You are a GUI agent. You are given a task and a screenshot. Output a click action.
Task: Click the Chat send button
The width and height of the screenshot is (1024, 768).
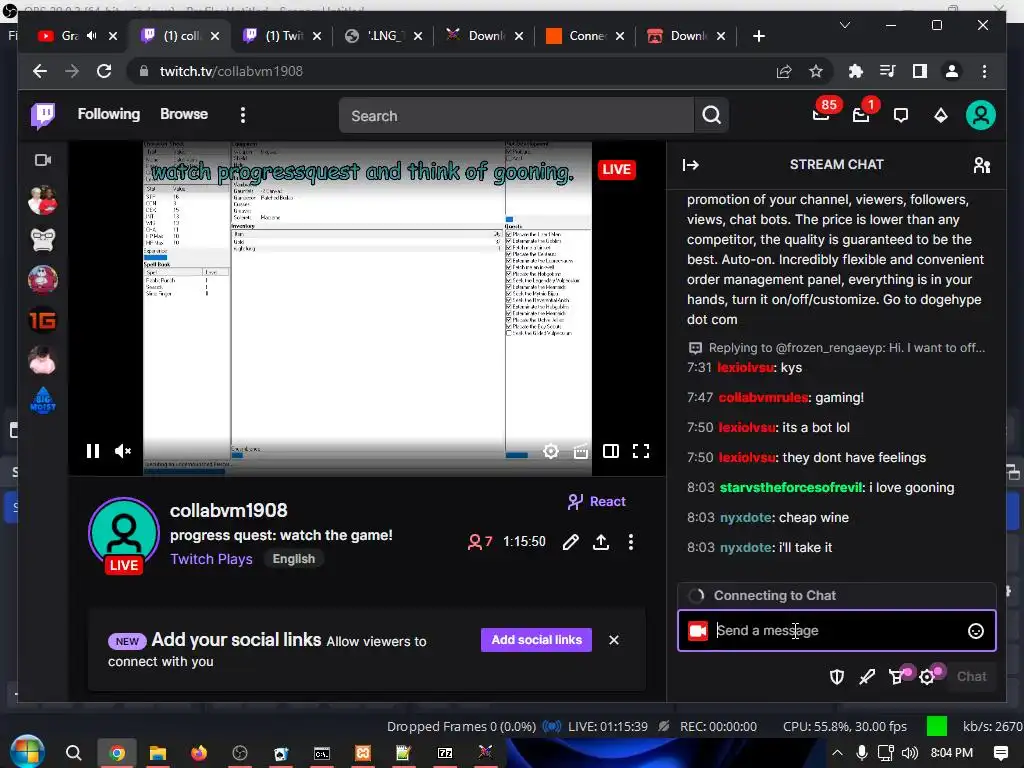click(x=970, y=677)
